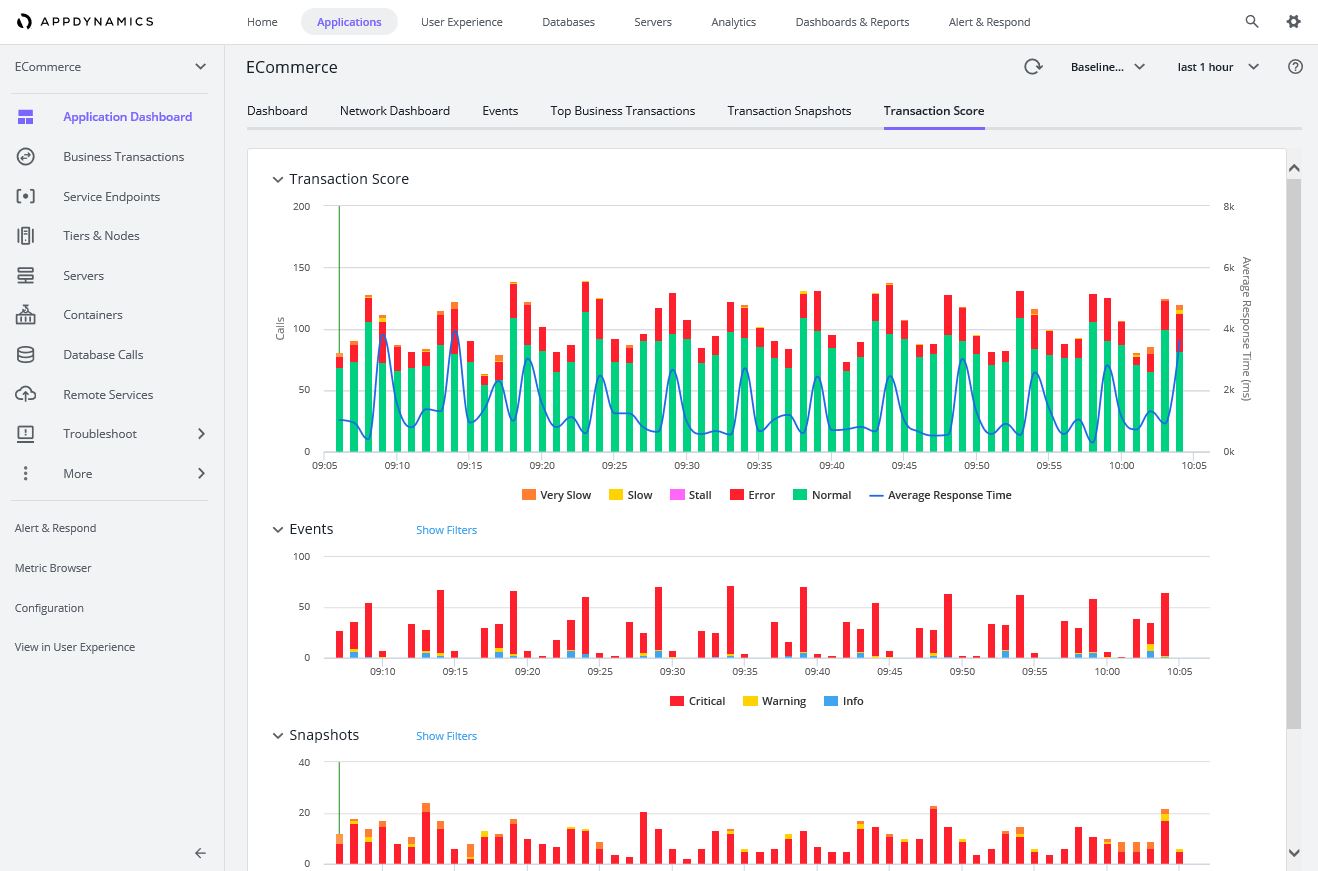1318x871 pixels.
Task: Open the Alert & Respond top menu
Action: tap(989, 22)
